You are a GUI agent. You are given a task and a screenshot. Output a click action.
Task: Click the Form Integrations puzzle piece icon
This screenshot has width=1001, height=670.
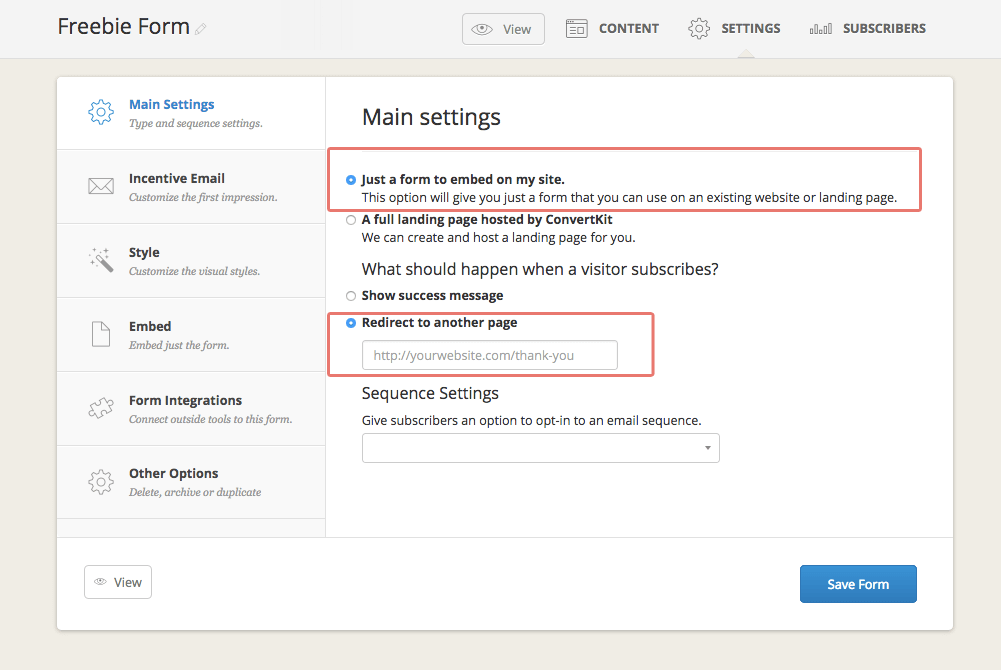(100, 408)
